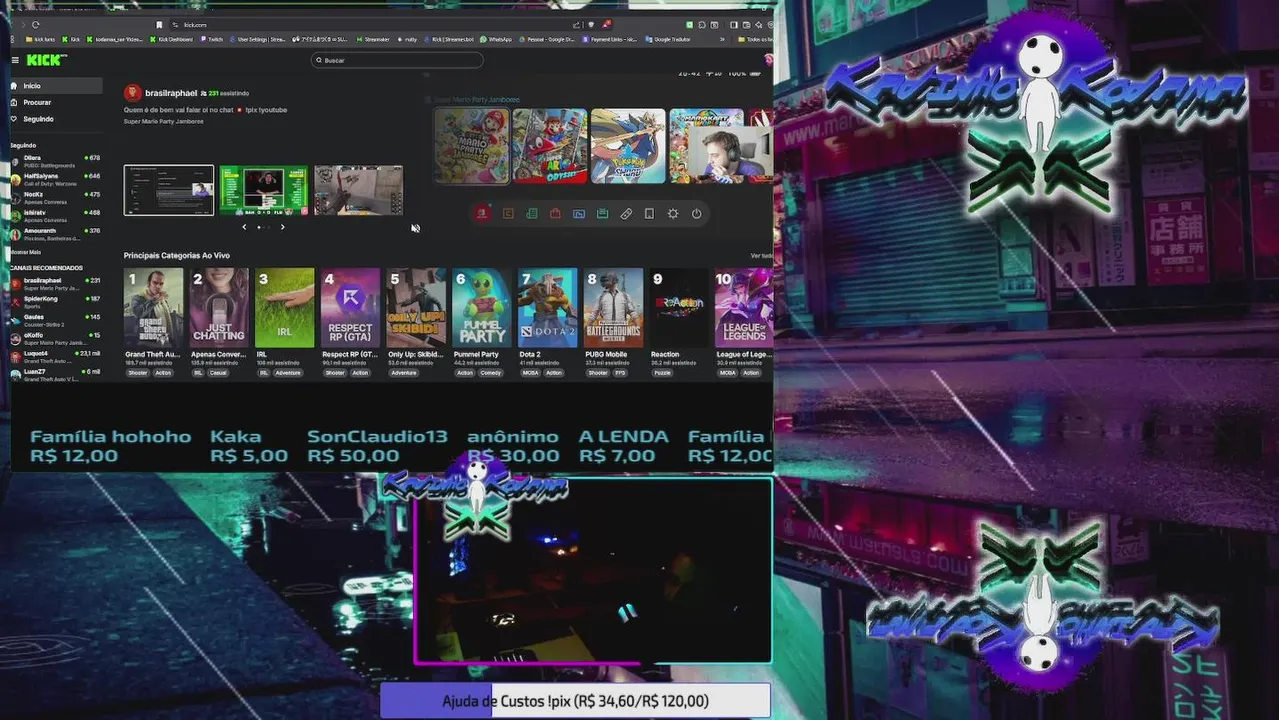The image size is (1279, 720).
Task: Click the green KICK logo
Action: click(46, 60)
